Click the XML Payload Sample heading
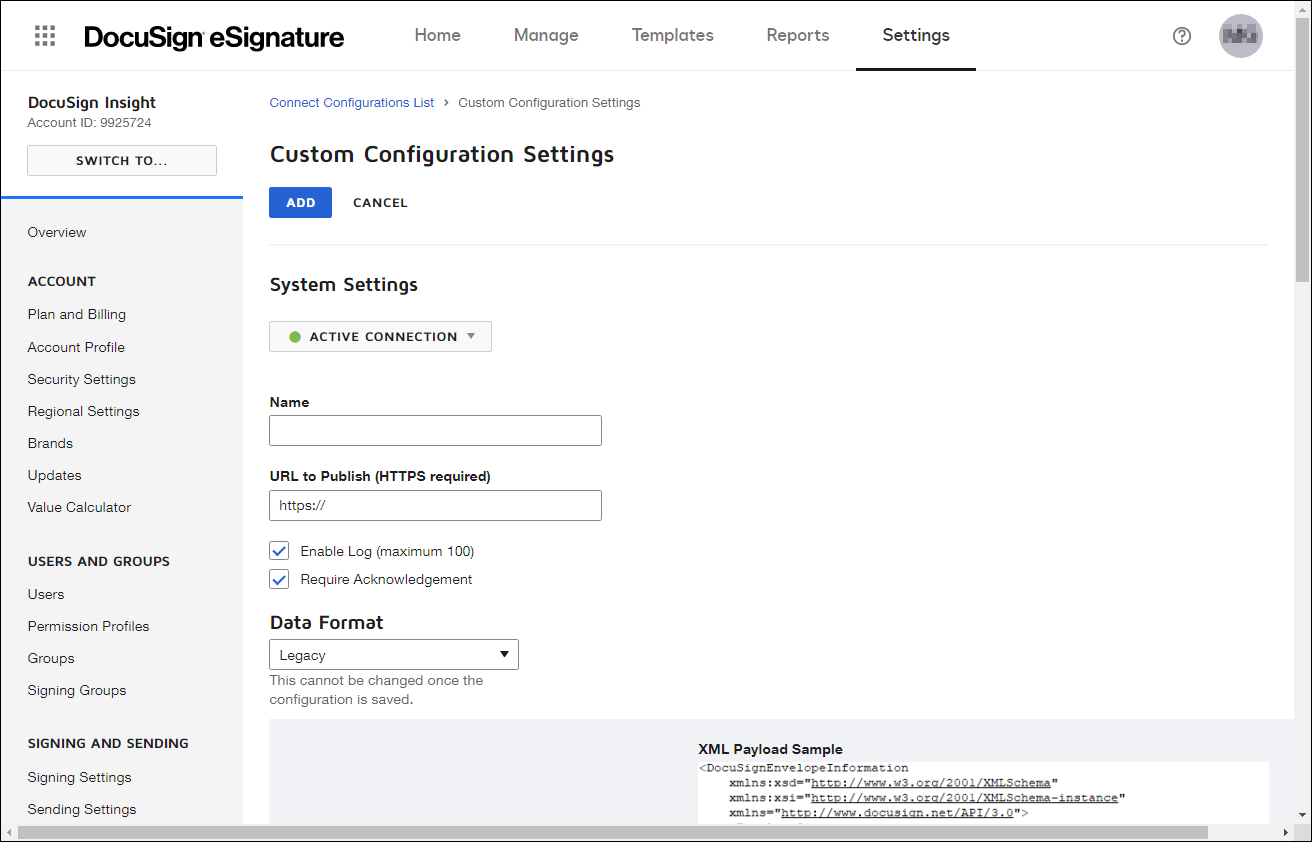The width and height of the screenshot is (1312, 842). tap(770, 749)
